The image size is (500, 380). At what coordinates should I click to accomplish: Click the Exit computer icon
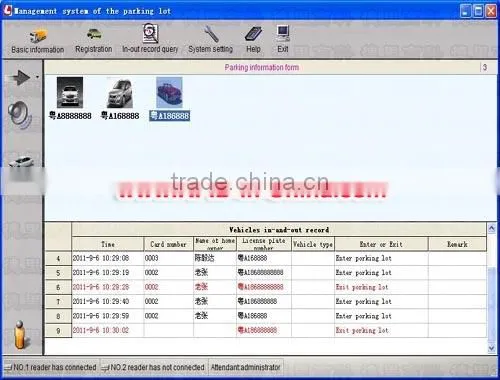pos(283,33)
